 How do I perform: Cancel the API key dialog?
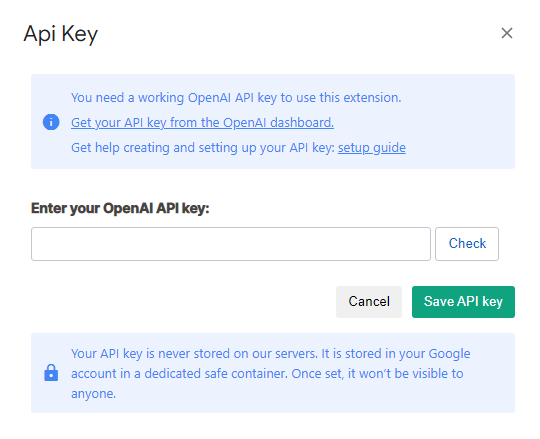coord(369,302)
